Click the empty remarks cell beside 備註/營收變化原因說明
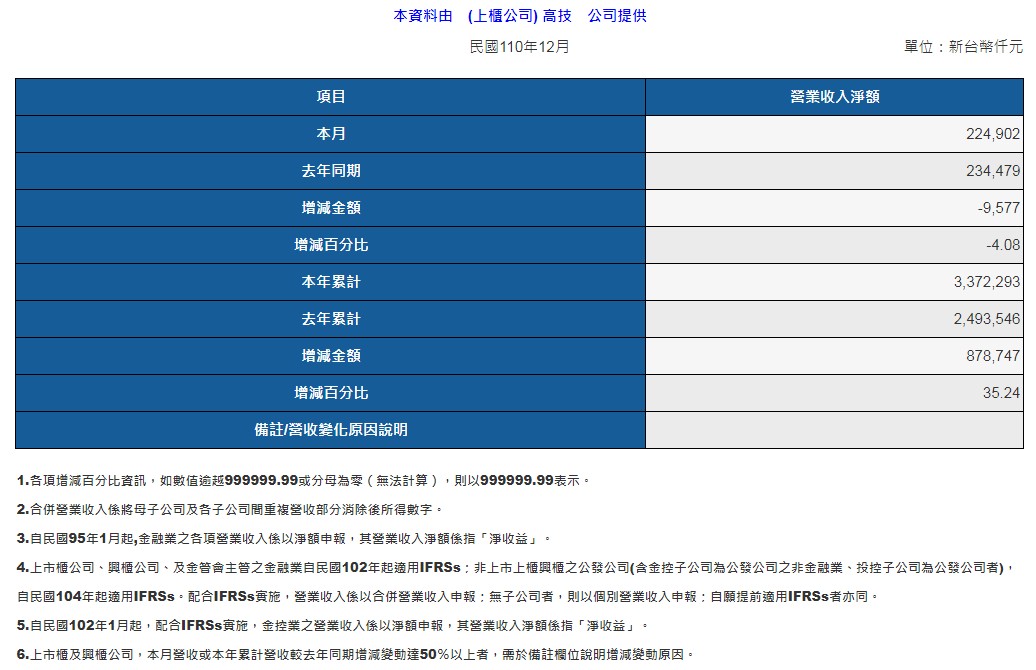Screen dimensions: 1036x670 point(834,430)
